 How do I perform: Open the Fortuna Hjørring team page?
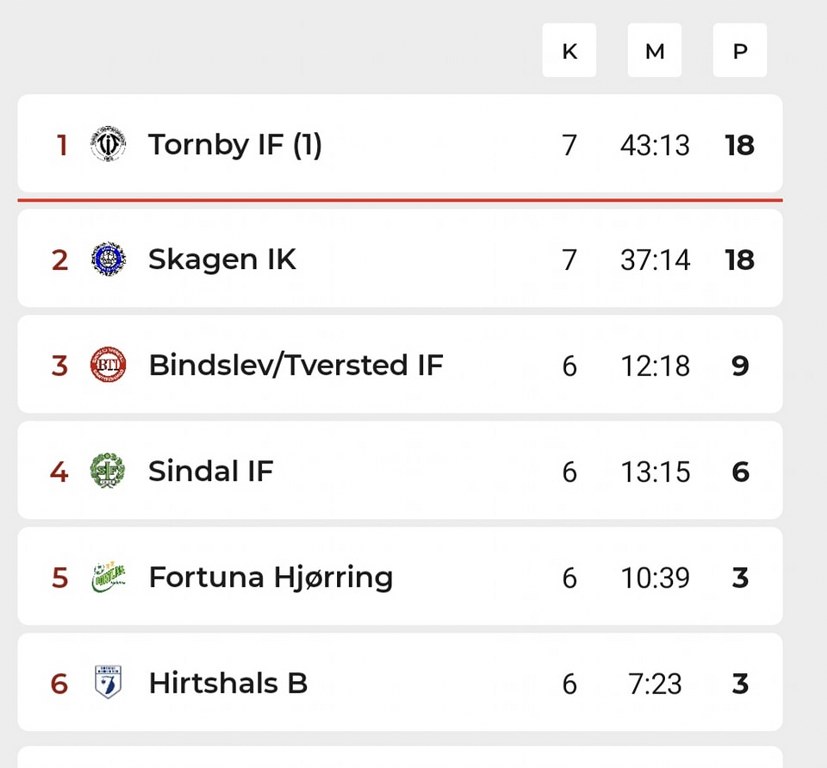click(x=270, y=577)
